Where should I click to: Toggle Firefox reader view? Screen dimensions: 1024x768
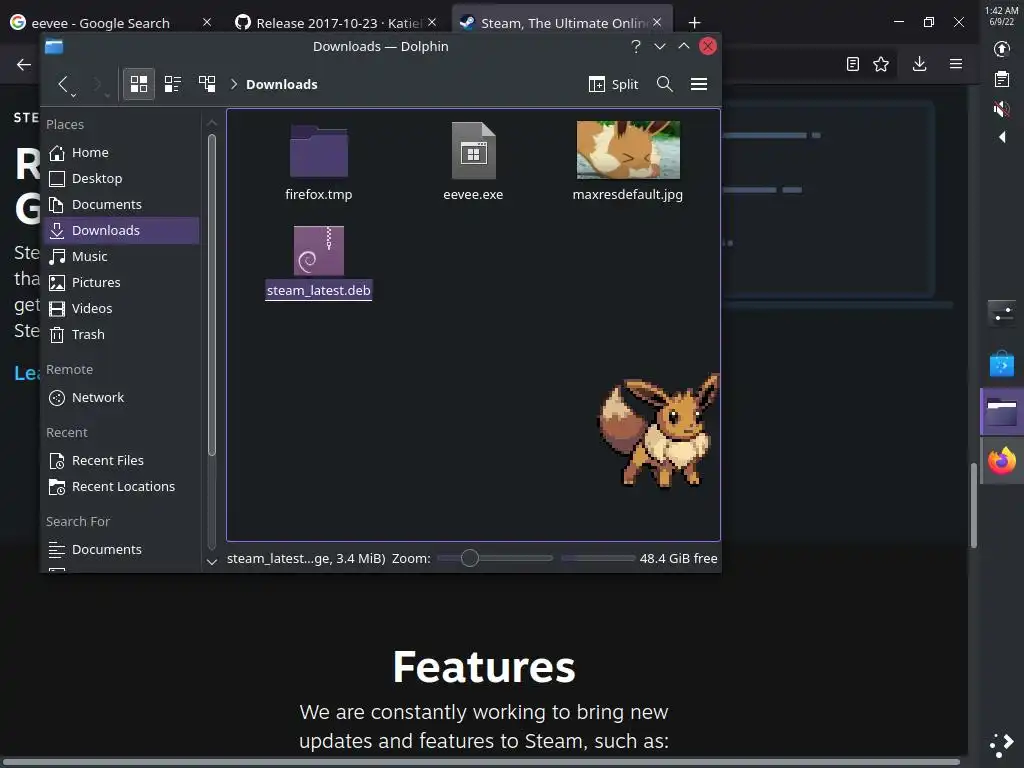click(852, 64)
